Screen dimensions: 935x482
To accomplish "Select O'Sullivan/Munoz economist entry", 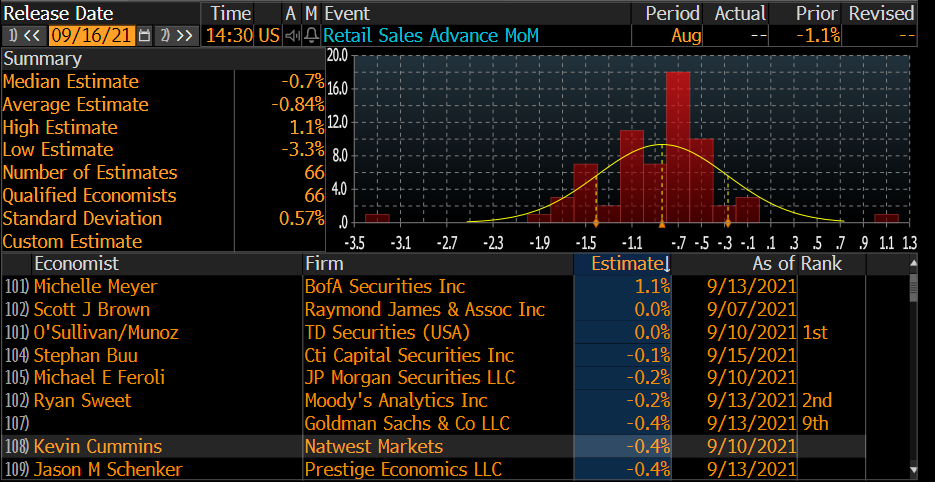I will click(106, 332).
